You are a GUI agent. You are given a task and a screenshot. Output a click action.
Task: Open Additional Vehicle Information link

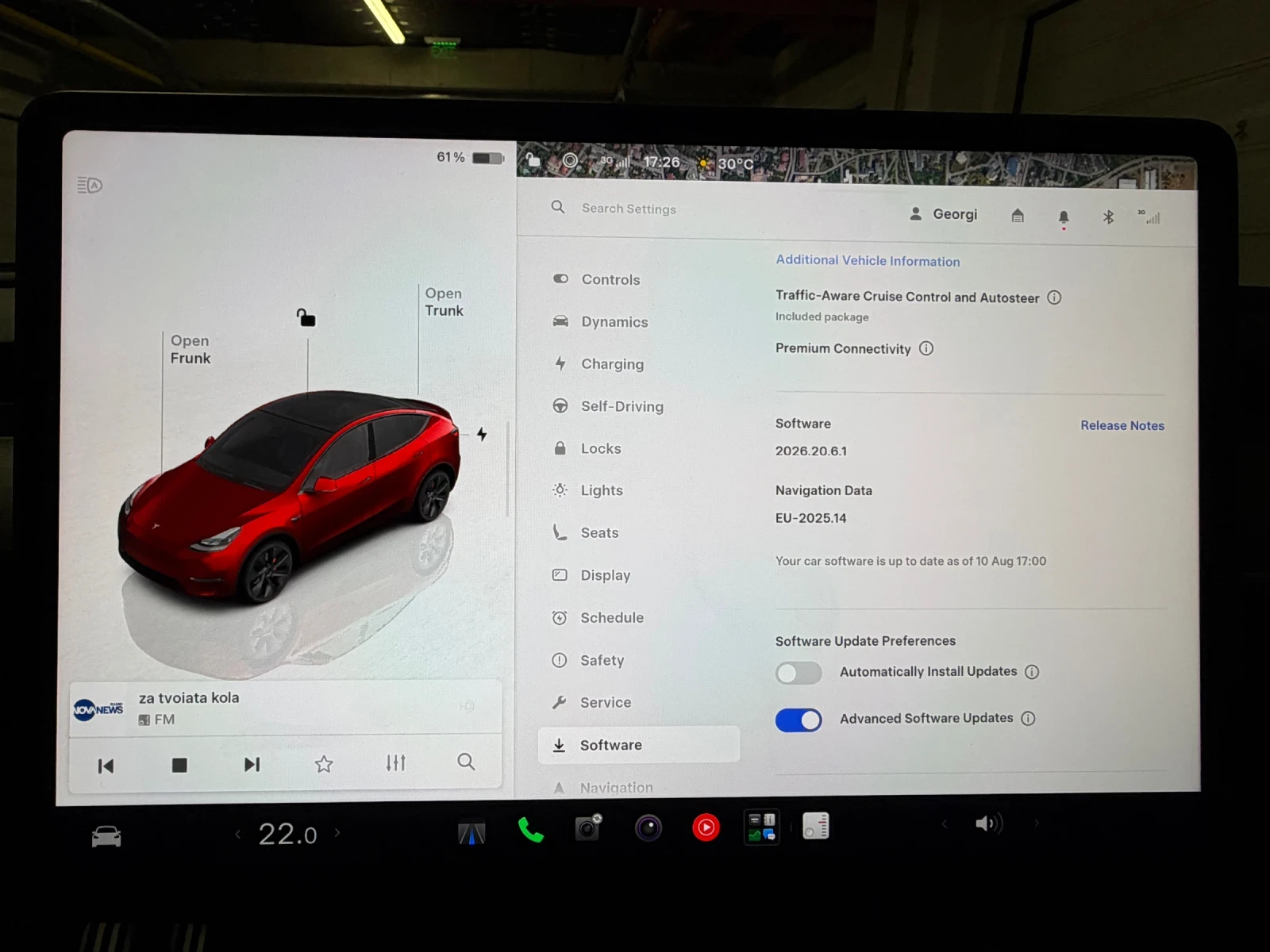[x=868, y=260]
